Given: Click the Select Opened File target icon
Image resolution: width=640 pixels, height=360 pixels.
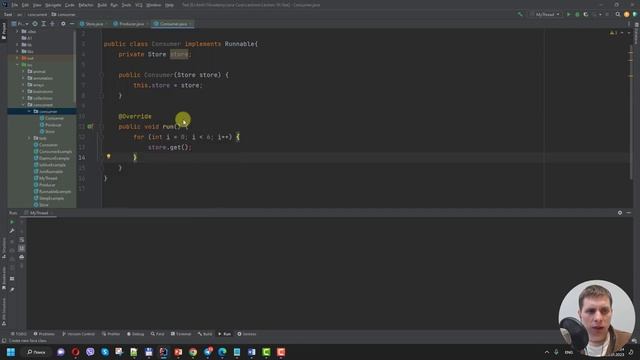Looking at the screenshot, I should tap(35, 24).
